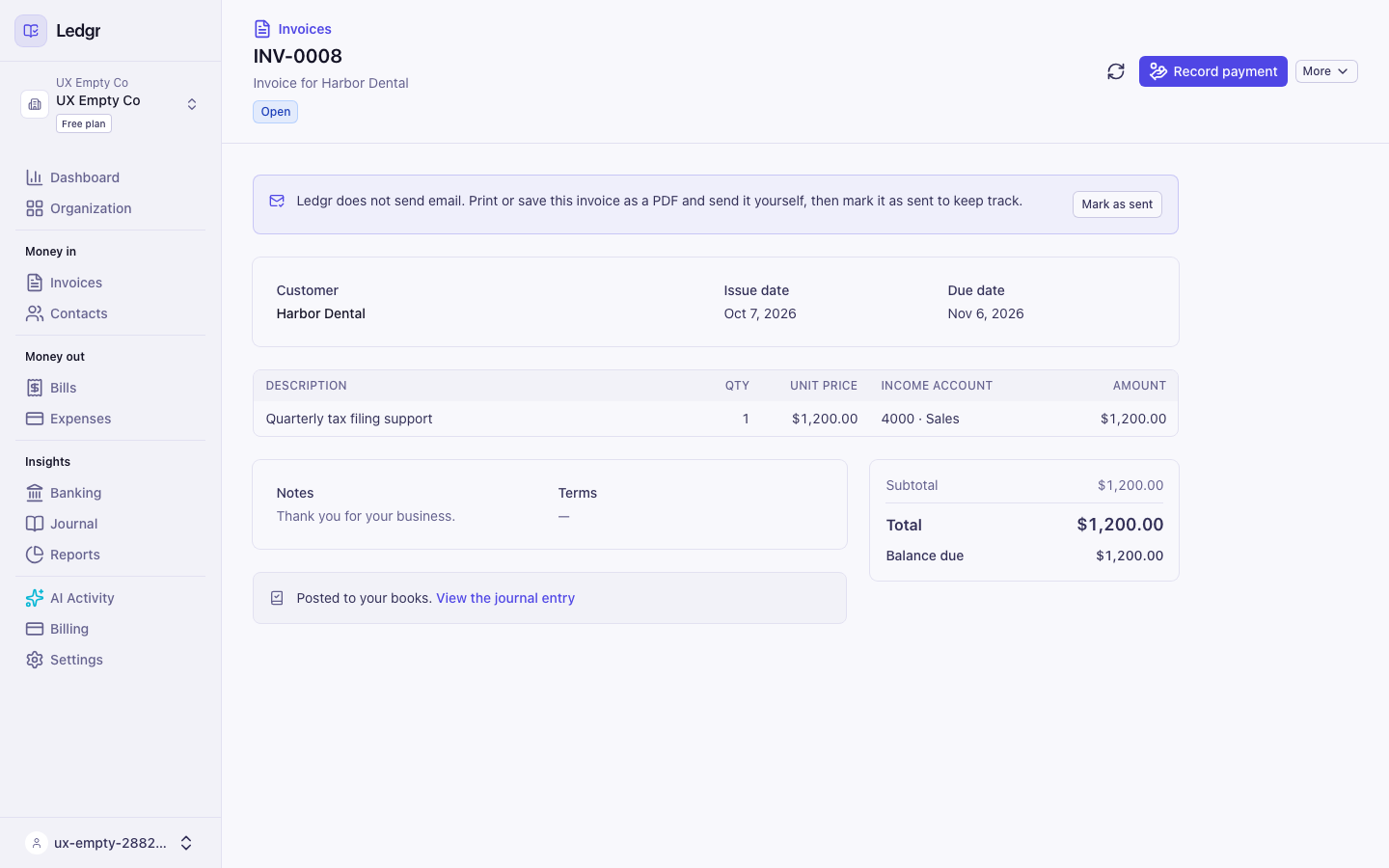Open the Banking page
This screenshot has width=1389, height=868.
(x=110, y=493)
